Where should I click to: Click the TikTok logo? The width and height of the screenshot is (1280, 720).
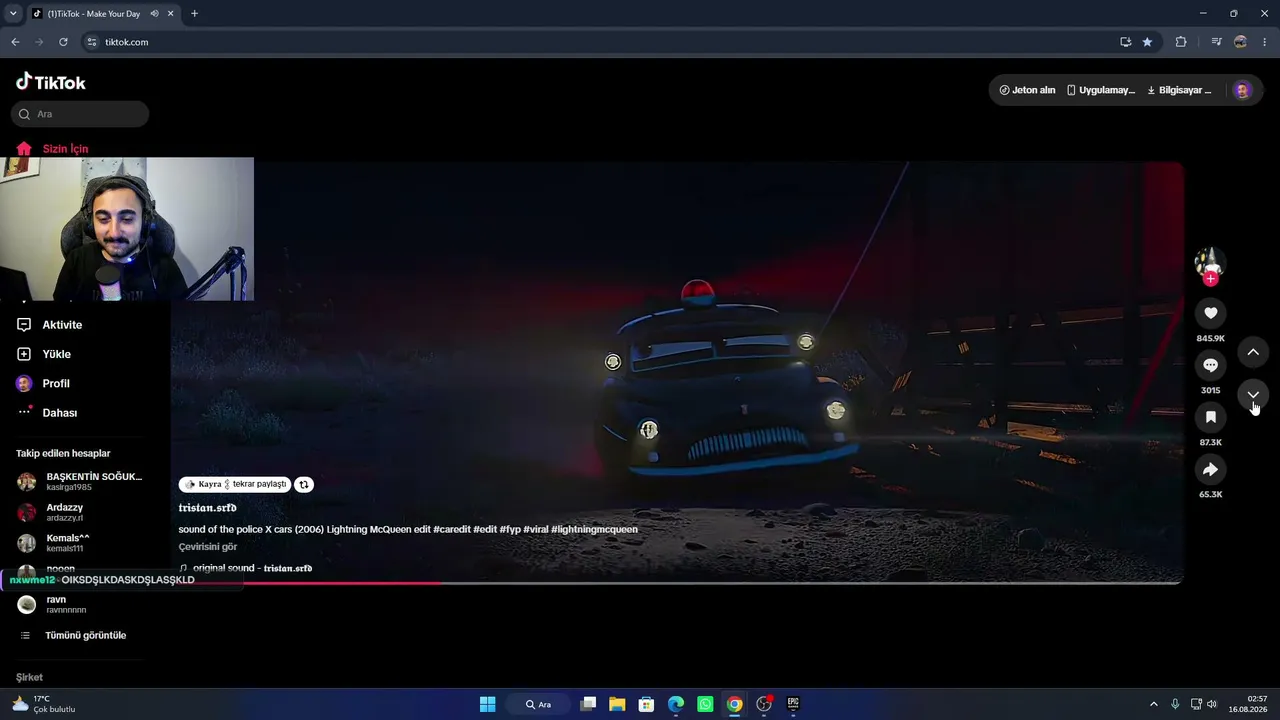point(51,82)
